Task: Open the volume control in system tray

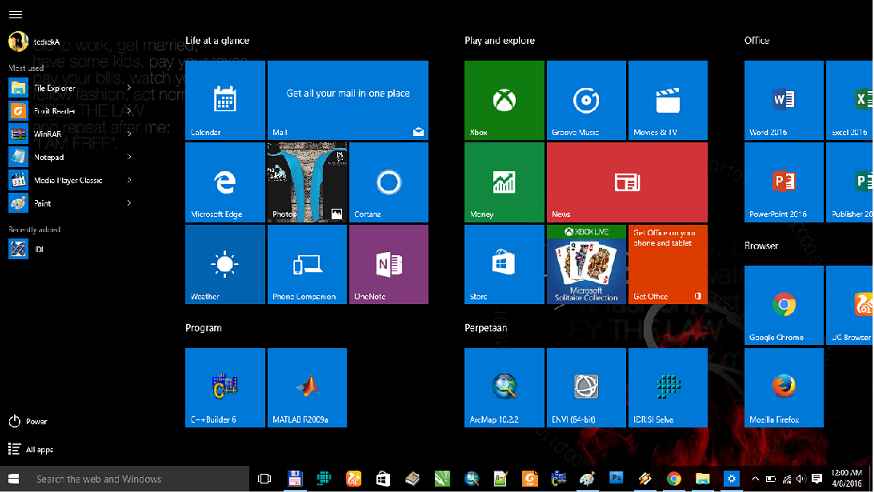Action: pos(802,479)
